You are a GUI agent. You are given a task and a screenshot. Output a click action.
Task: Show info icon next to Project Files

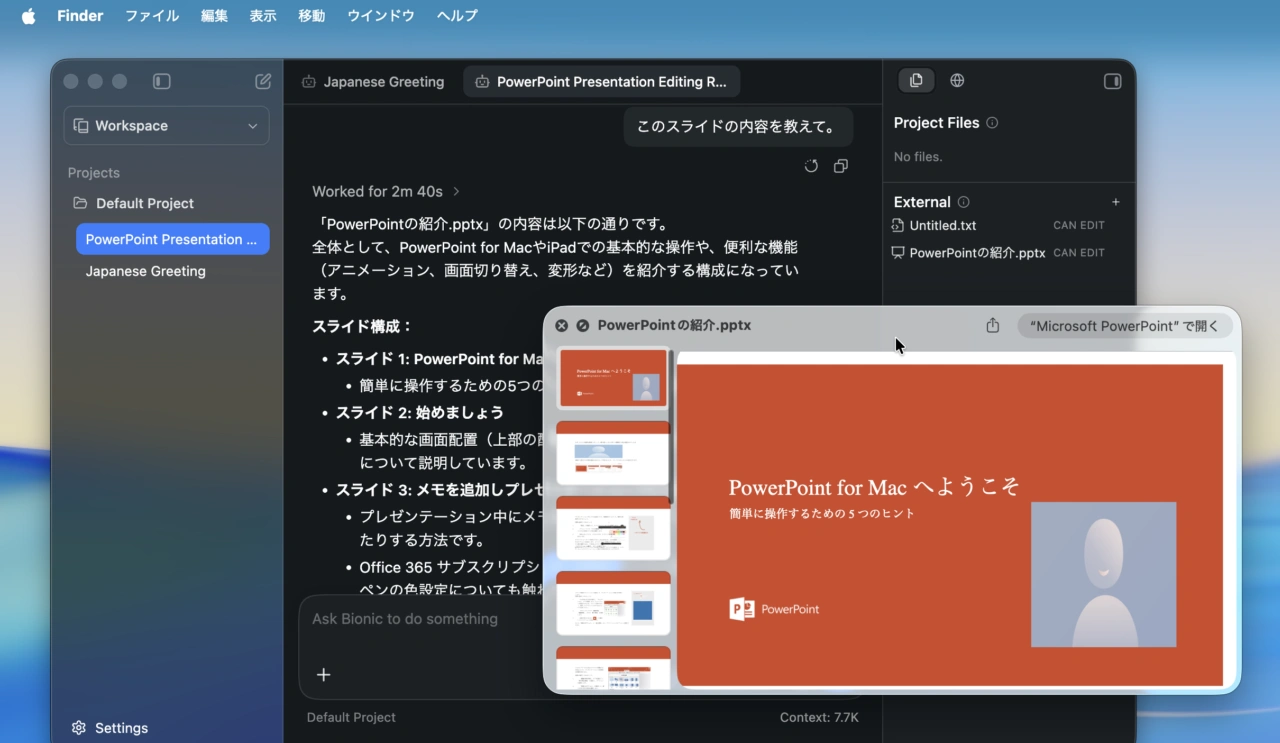992,123
